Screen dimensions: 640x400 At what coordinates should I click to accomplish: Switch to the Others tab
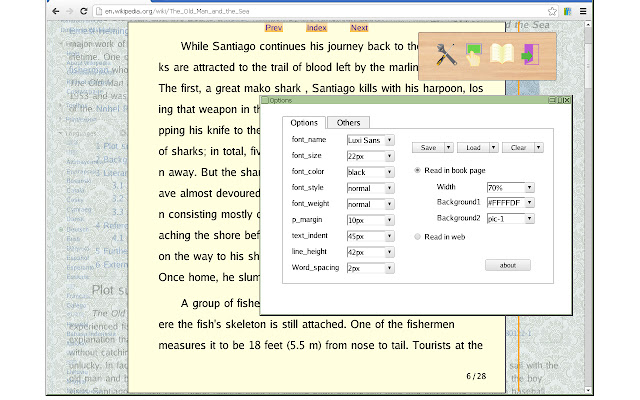(349, 122)
